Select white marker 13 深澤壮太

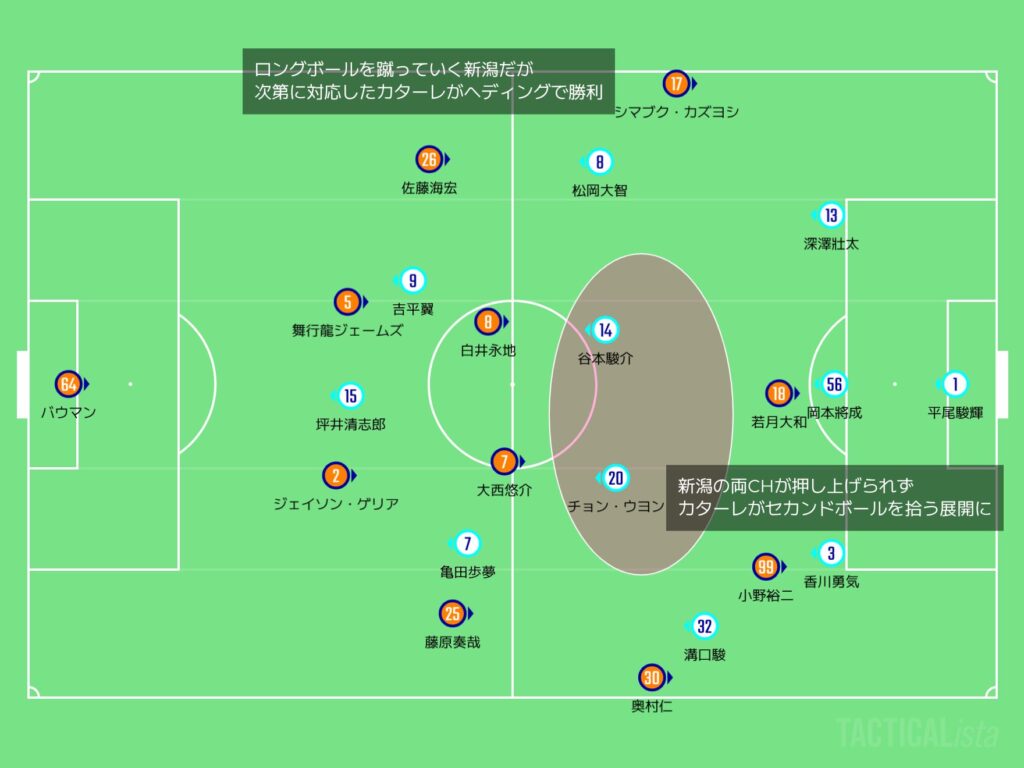pyautogui.click(x=830, y=215)
